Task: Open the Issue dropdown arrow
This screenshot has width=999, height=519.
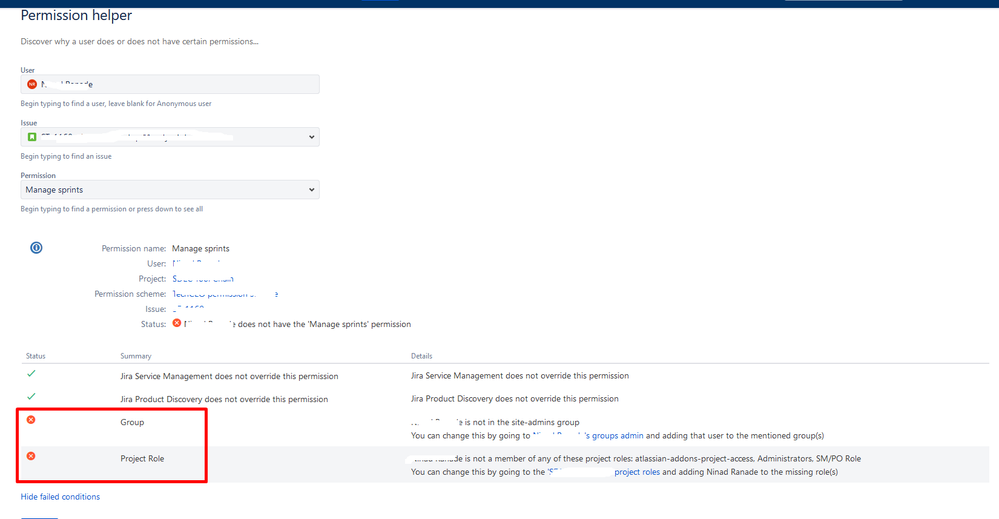Action: (x=312, y=137)
